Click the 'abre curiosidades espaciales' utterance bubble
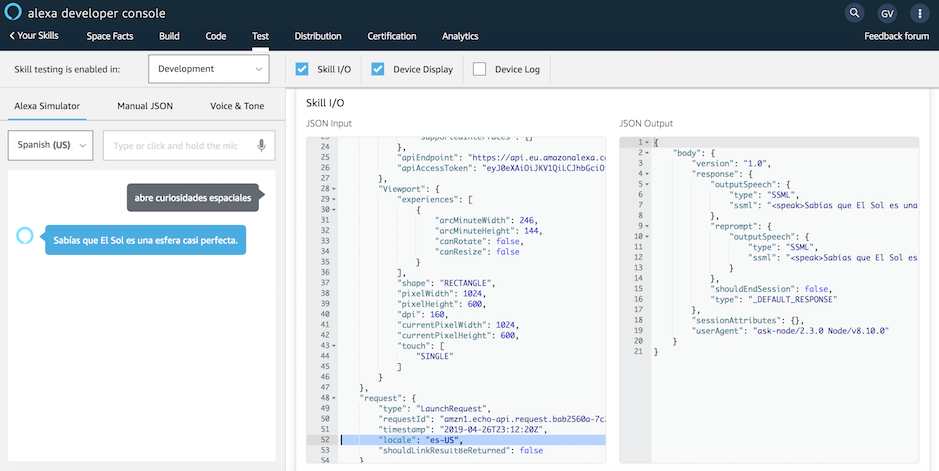Image resolution: width=939 pixels, height=471 pixels. tap(193, 197)
